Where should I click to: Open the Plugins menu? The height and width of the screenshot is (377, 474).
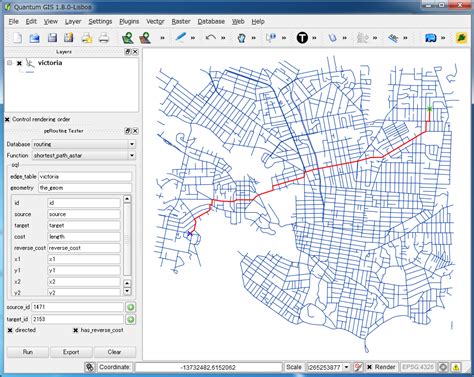(129, 22)
